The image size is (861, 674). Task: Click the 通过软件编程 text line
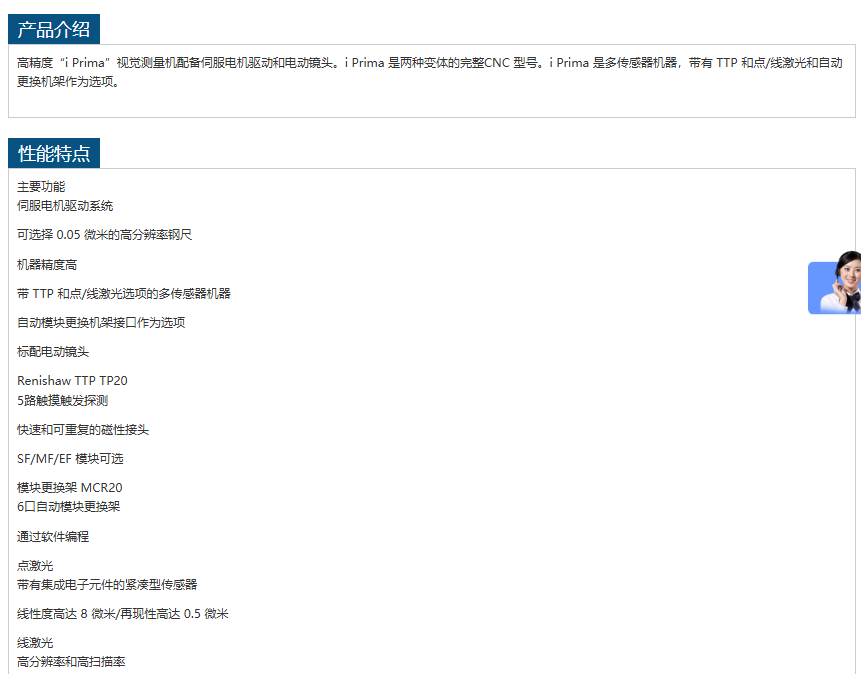pyautogui.click(x=53, y=537)
